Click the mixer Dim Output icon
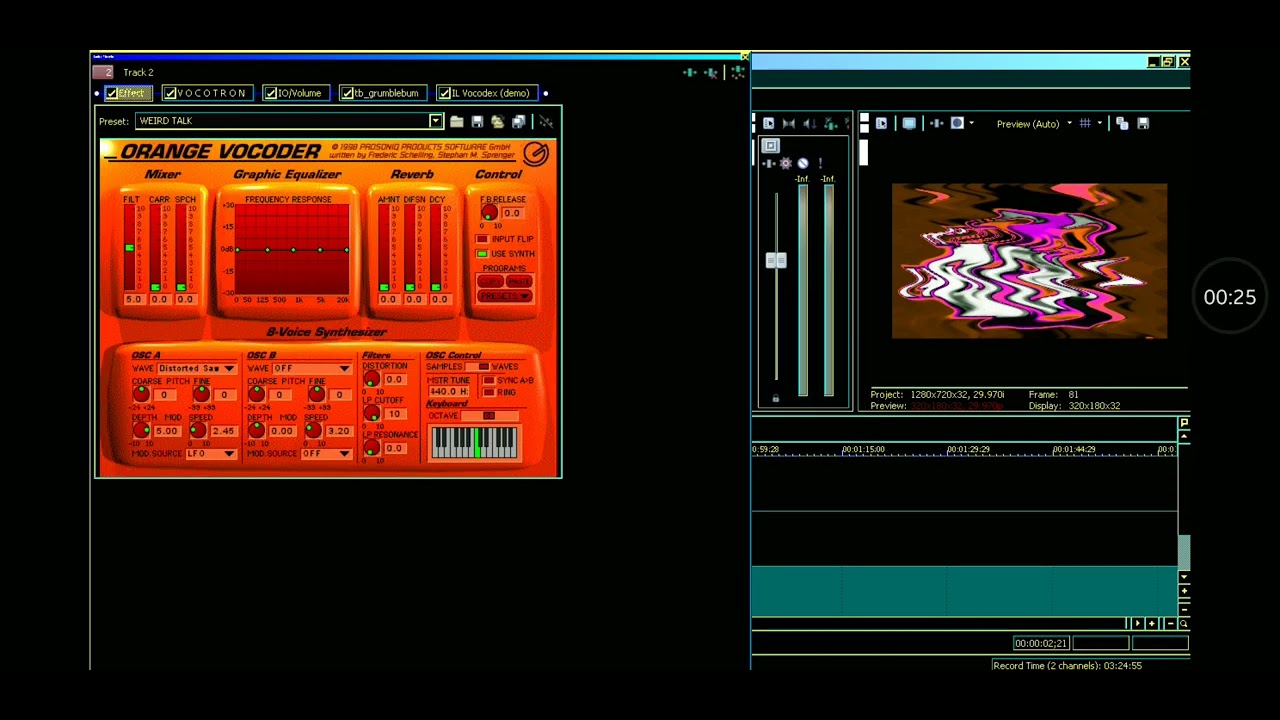The width and height of the screenshot is (1280, 720). (x=810, y=123)
